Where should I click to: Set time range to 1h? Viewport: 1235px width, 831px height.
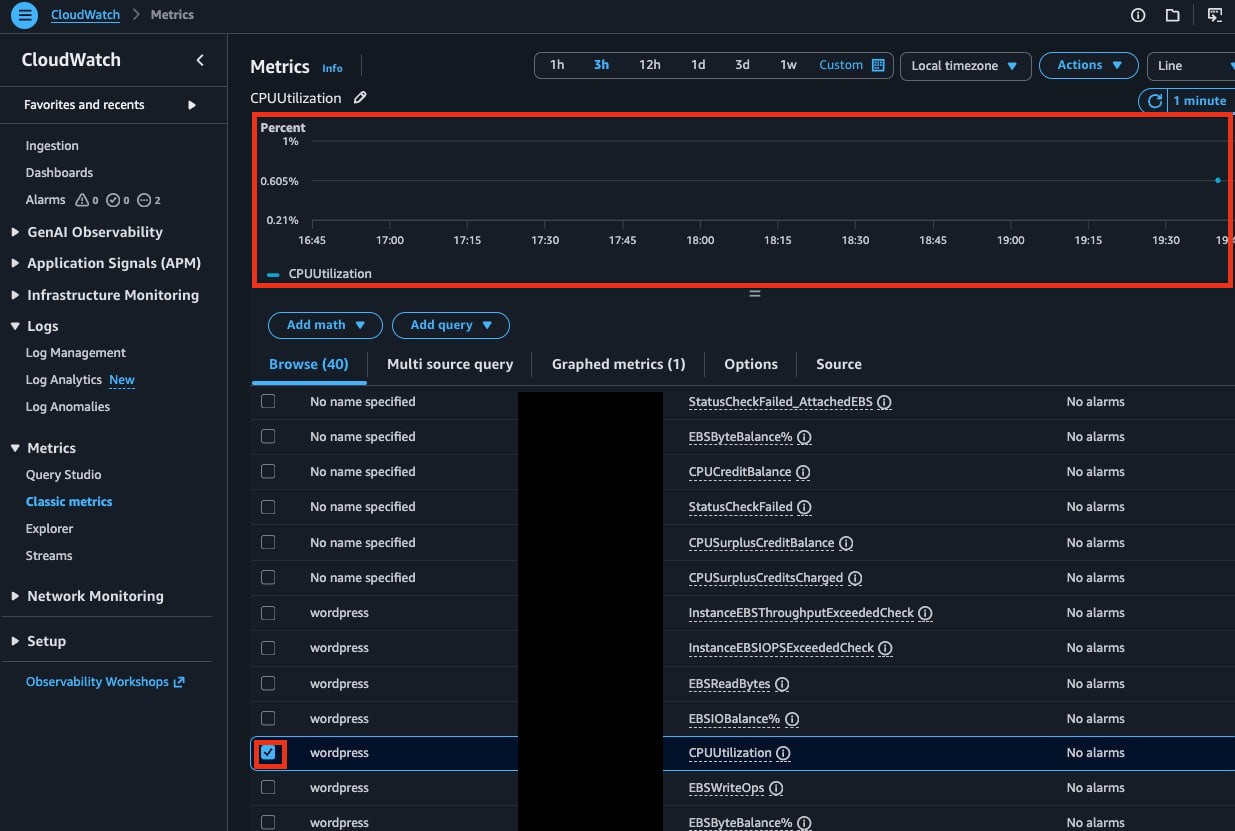[x=557, y=65]
